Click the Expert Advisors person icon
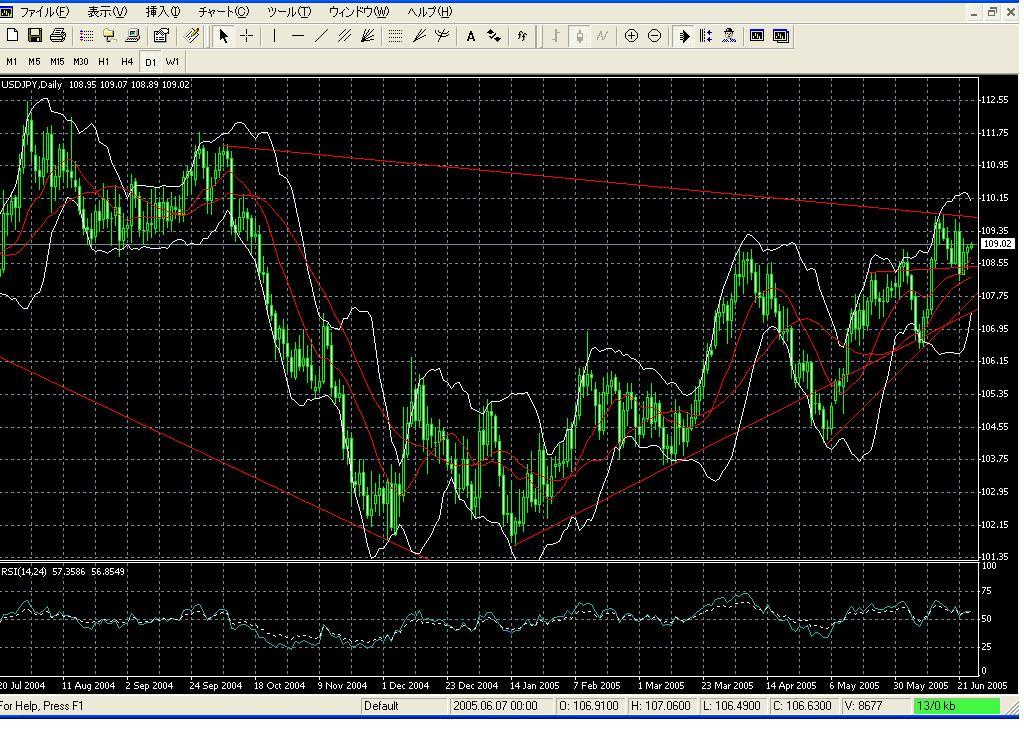Viewport: 1024px width, 733px height. click(x=729, y=36)
